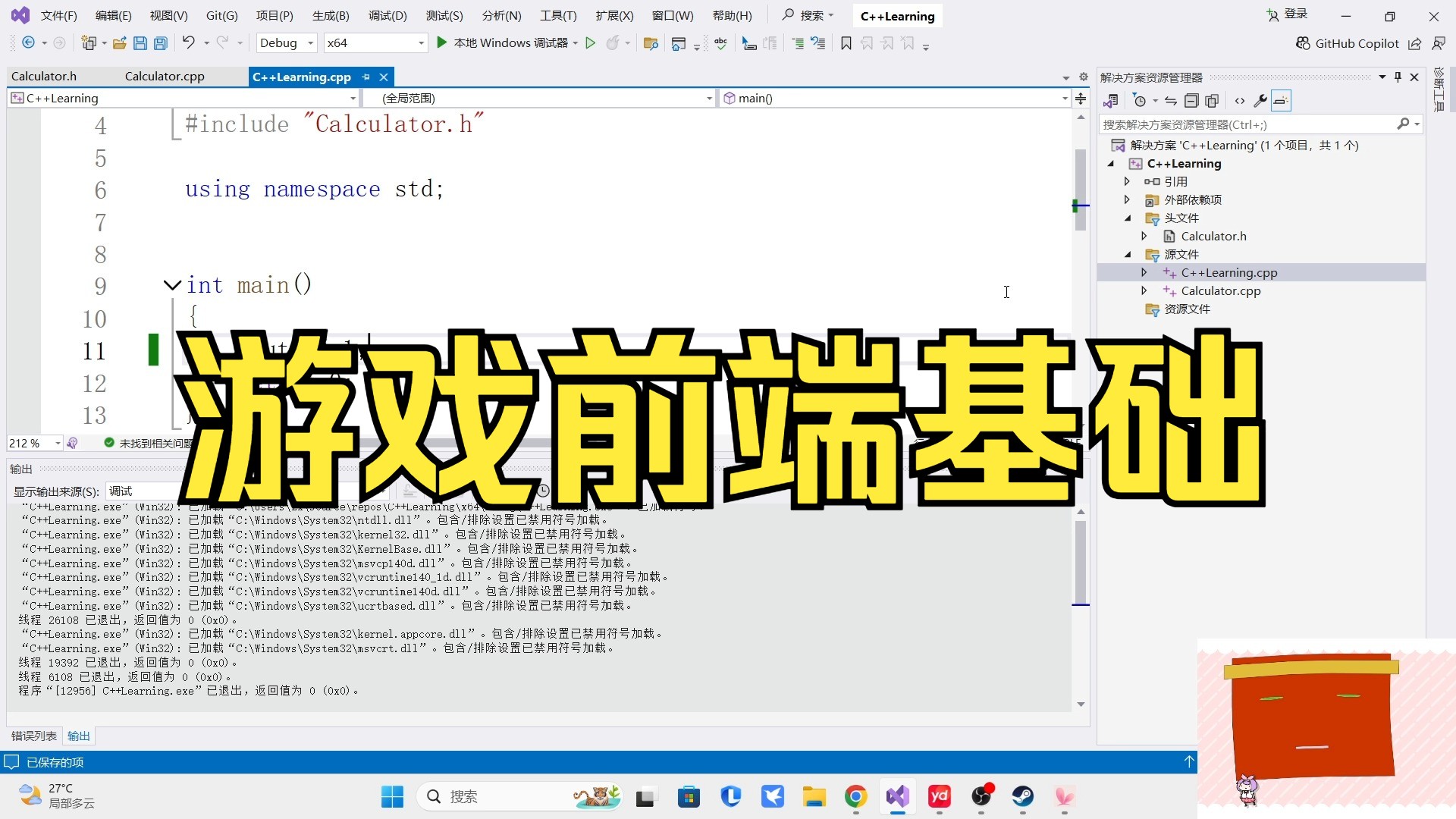Click the code editor vertical scrollbar thumb
Viewport: 1456px width, 819px height.
pyautogui.click(x=1081, y=190)
